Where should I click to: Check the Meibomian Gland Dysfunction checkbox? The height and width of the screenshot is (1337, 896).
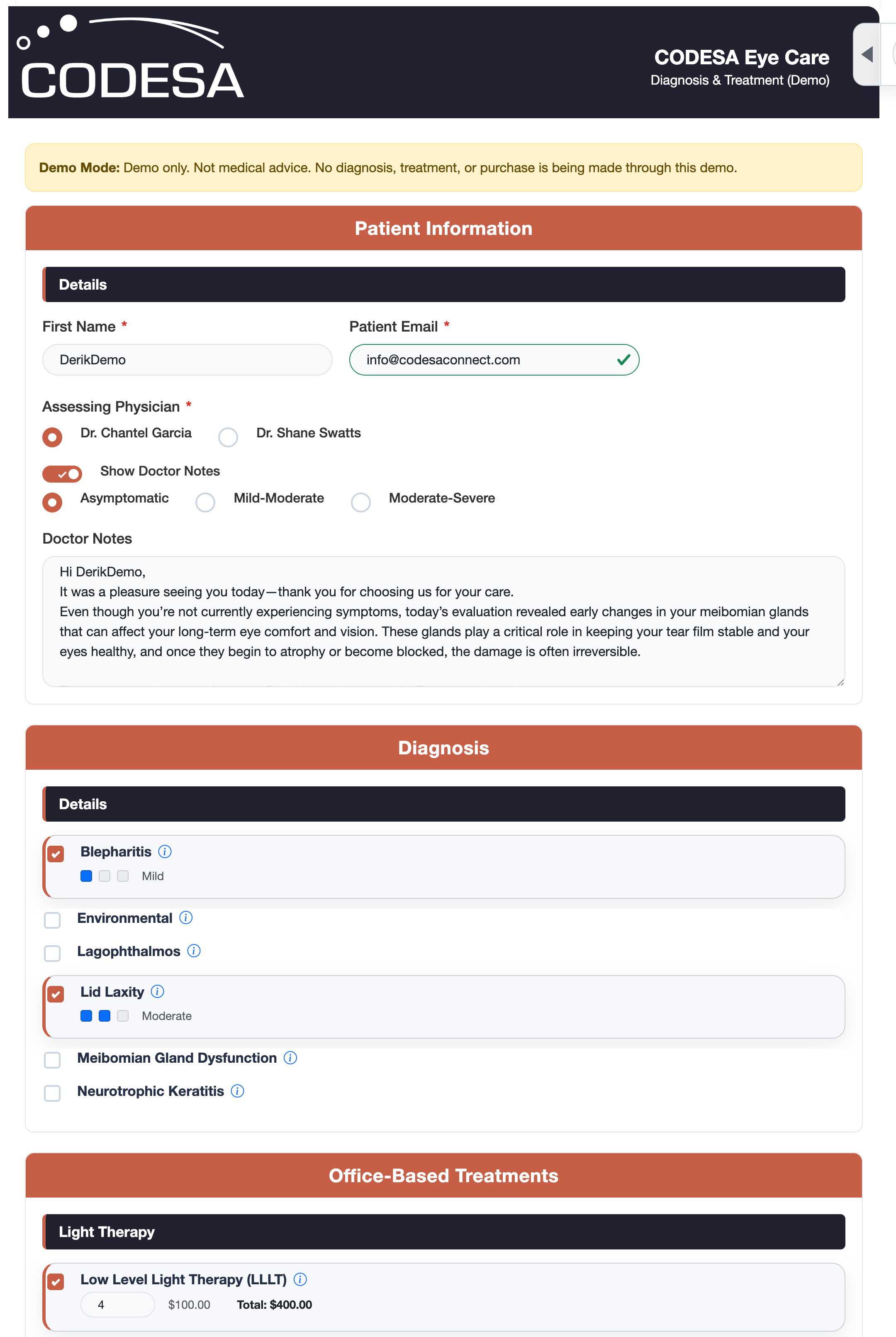(x=52, y=1060)
